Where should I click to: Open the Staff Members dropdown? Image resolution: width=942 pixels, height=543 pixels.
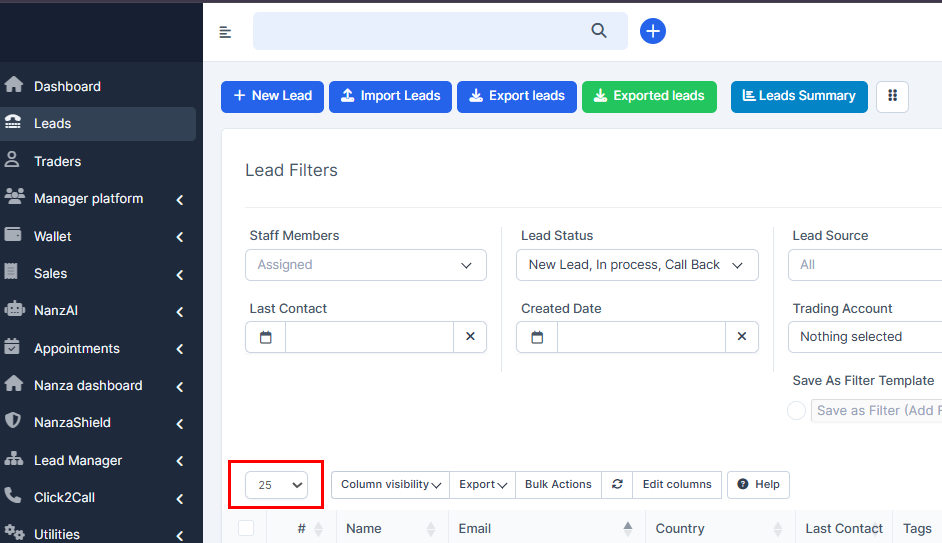[x=365, y=265]
